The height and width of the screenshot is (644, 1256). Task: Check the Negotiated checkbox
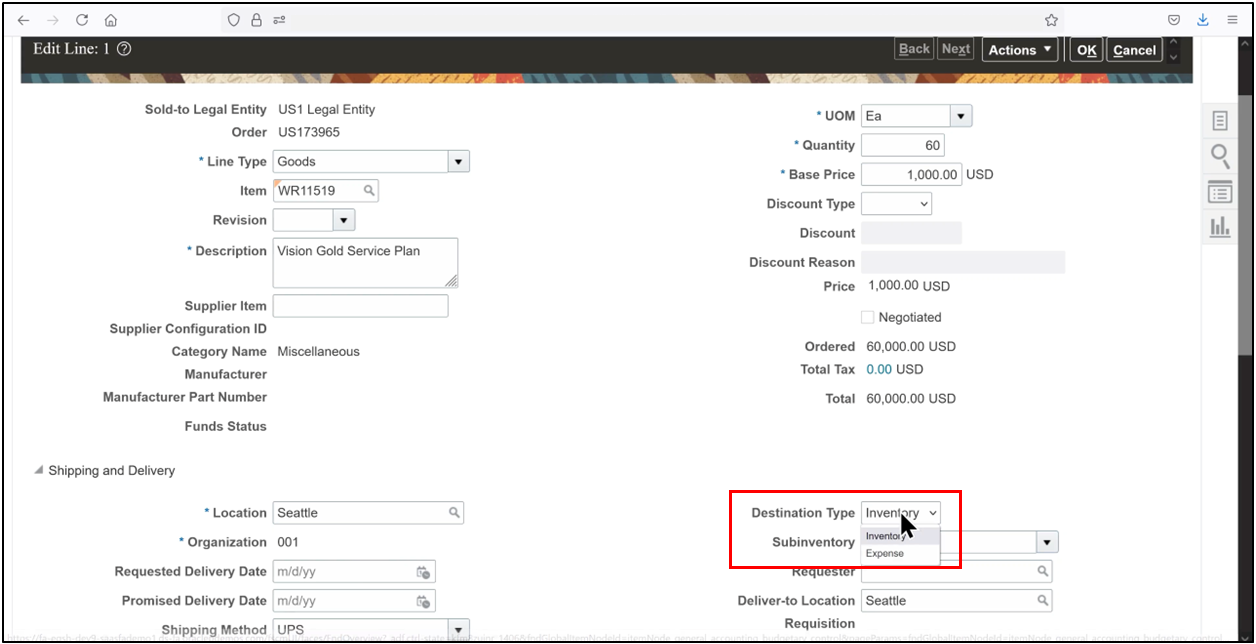click(867, 317)
